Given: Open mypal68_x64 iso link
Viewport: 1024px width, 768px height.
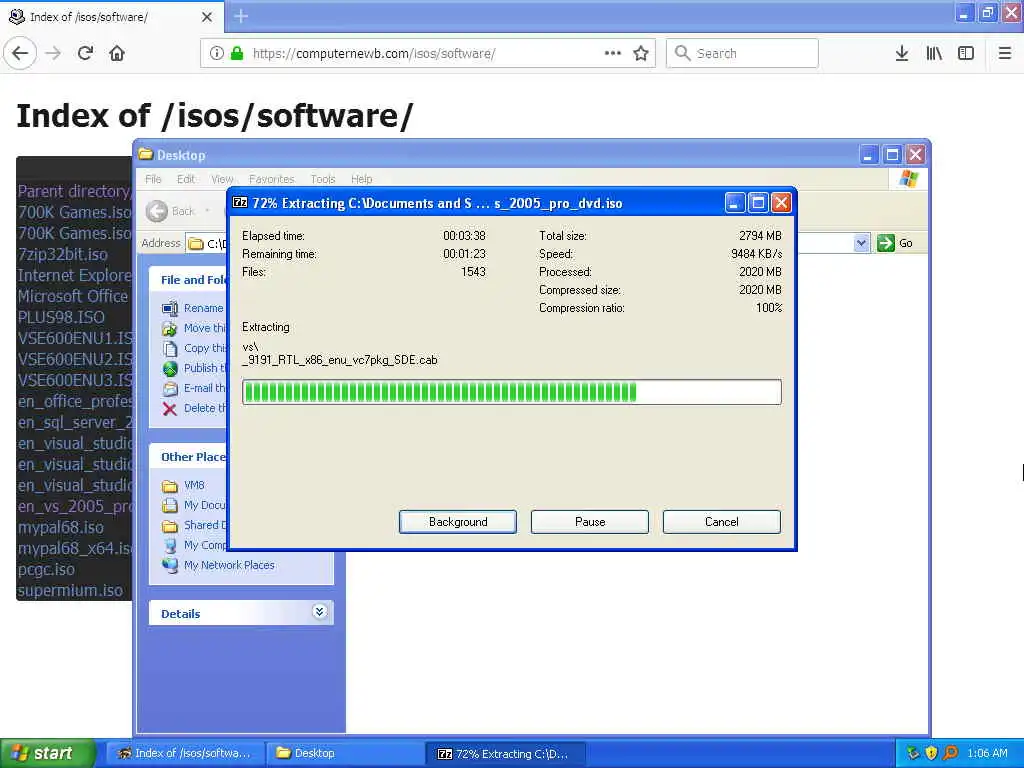Looking at the screenshot, I should click(x=74, y=548).
